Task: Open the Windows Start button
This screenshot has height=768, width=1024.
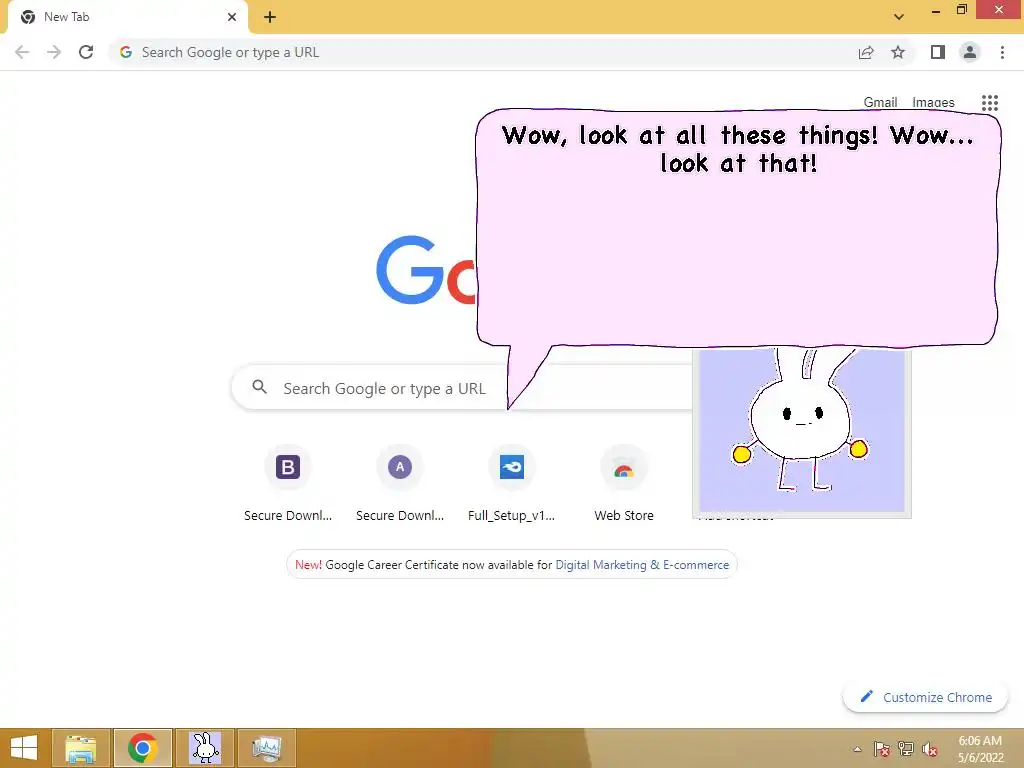Action: [24, 748]
